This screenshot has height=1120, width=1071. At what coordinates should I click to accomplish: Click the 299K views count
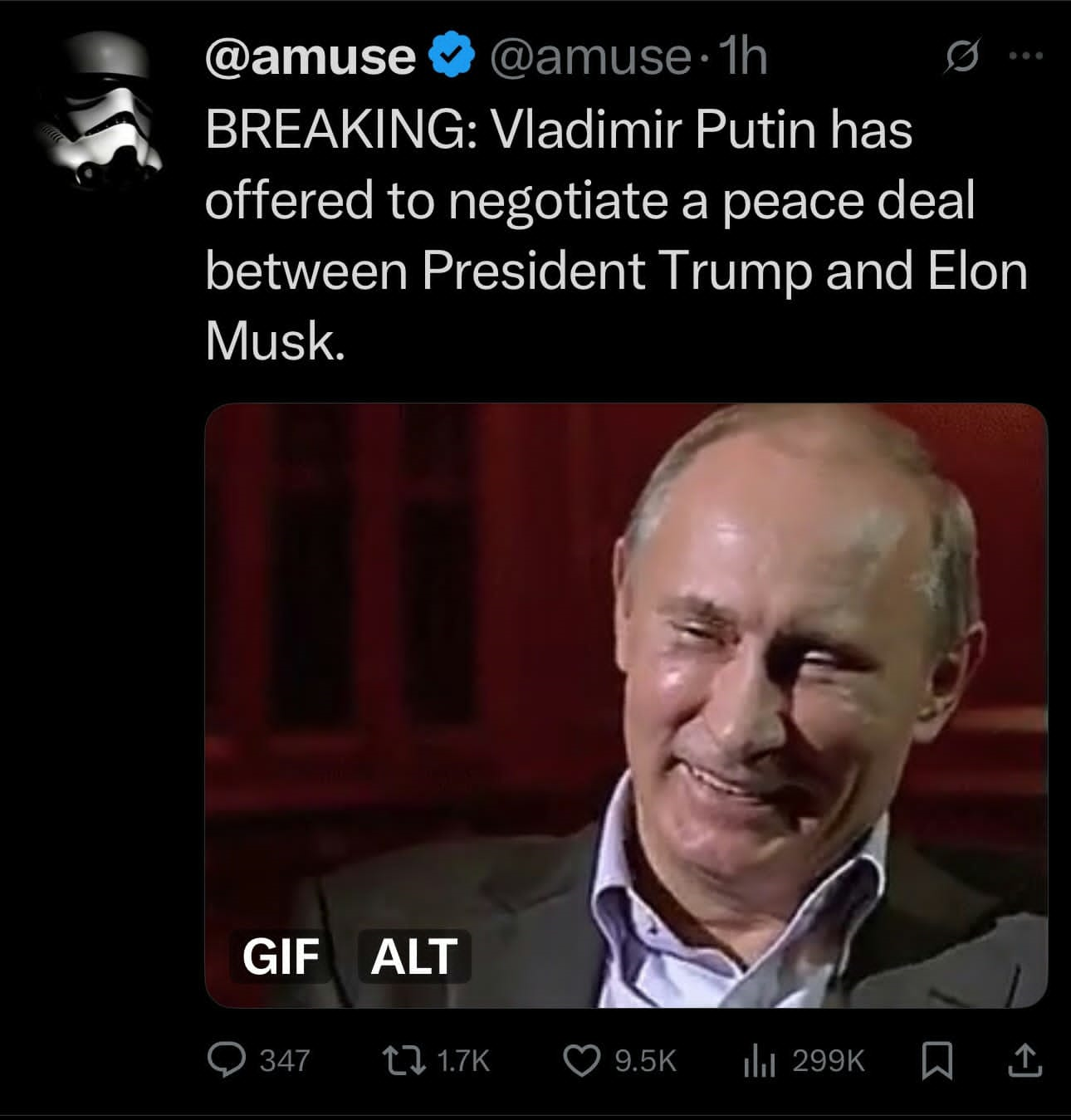(829, 1060)
